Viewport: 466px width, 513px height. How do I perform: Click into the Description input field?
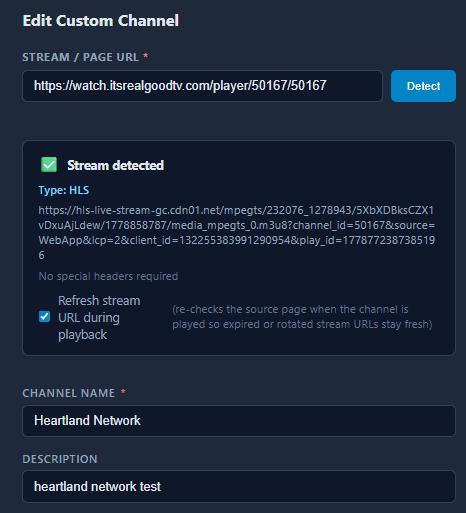click(239, 486)
